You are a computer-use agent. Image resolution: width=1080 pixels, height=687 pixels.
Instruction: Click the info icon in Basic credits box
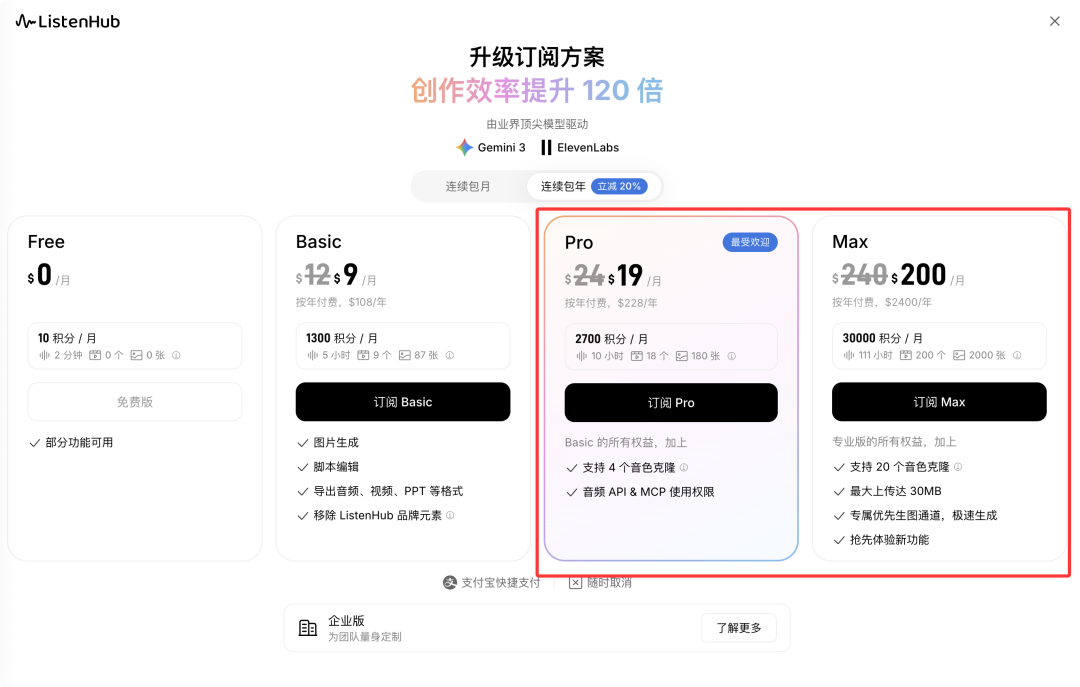coord(450,355)
